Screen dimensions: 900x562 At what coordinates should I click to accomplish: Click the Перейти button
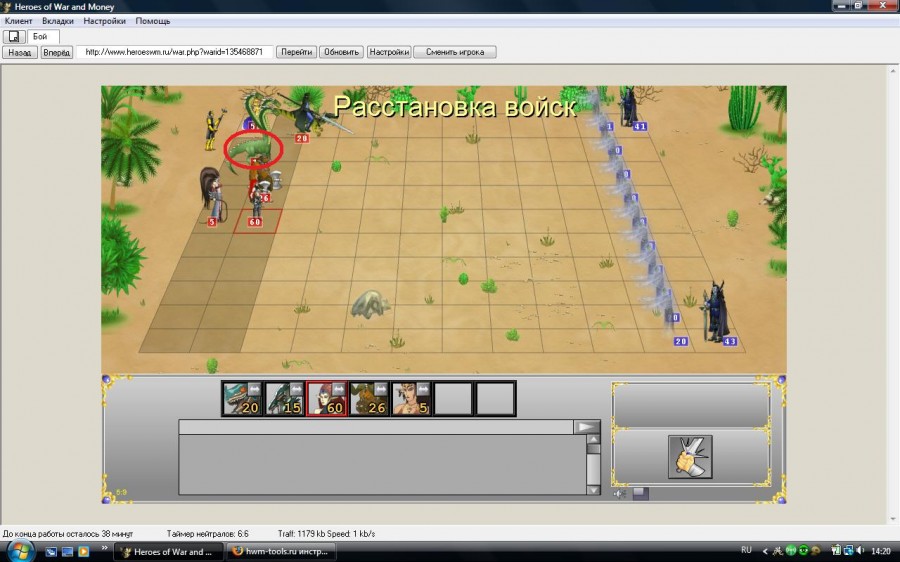coord(296,52)
